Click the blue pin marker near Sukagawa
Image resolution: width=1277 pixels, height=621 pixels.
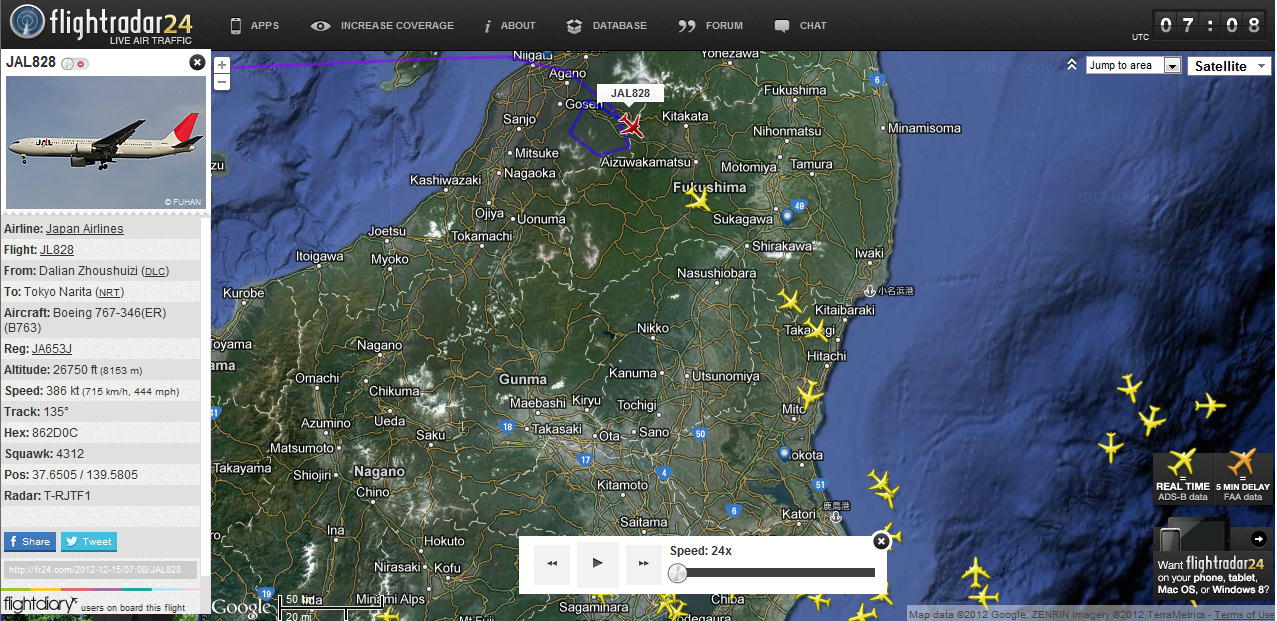[x=787, y=215]
